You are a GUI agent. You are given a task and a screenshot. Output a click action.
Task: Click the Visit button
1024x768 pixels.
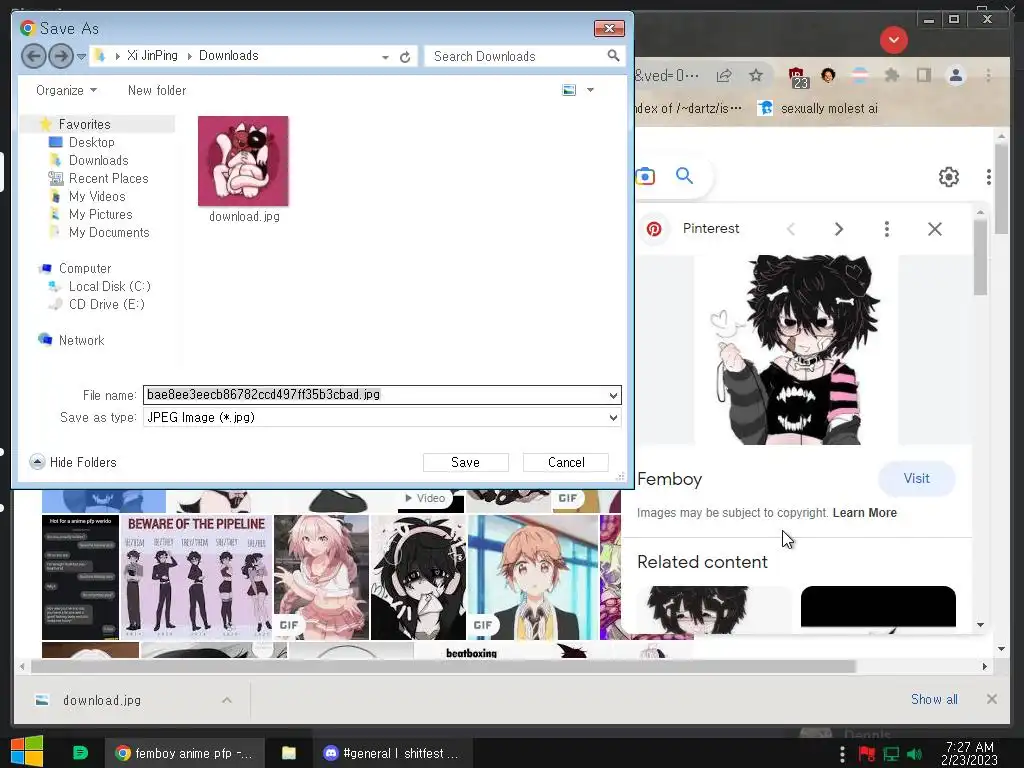click(916, 479)
